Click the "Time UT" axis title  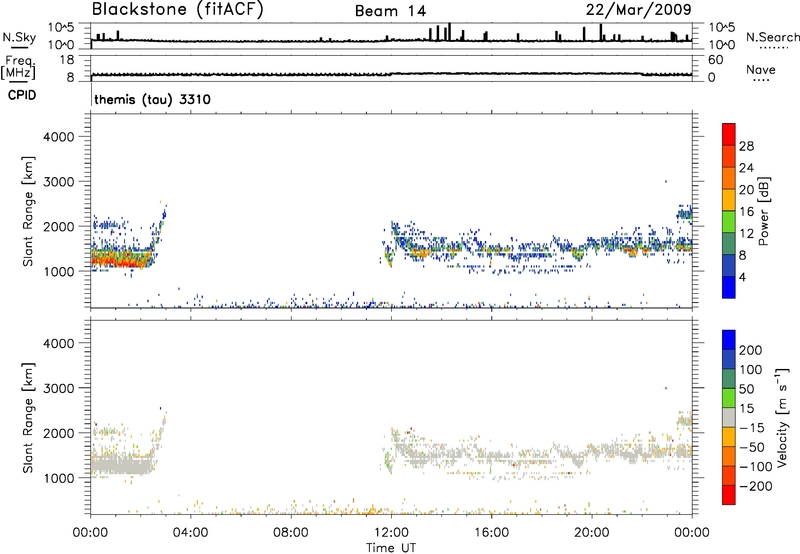point(391,548)
